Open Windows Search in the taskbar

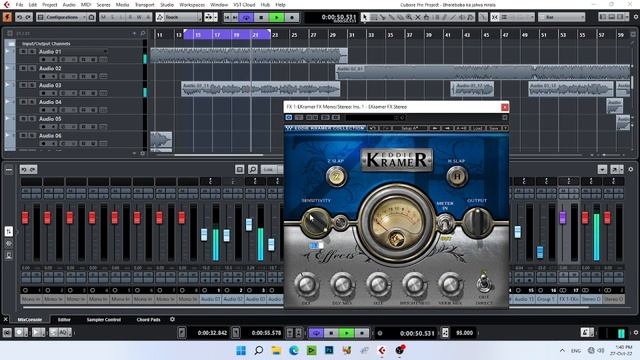[259, 350]
